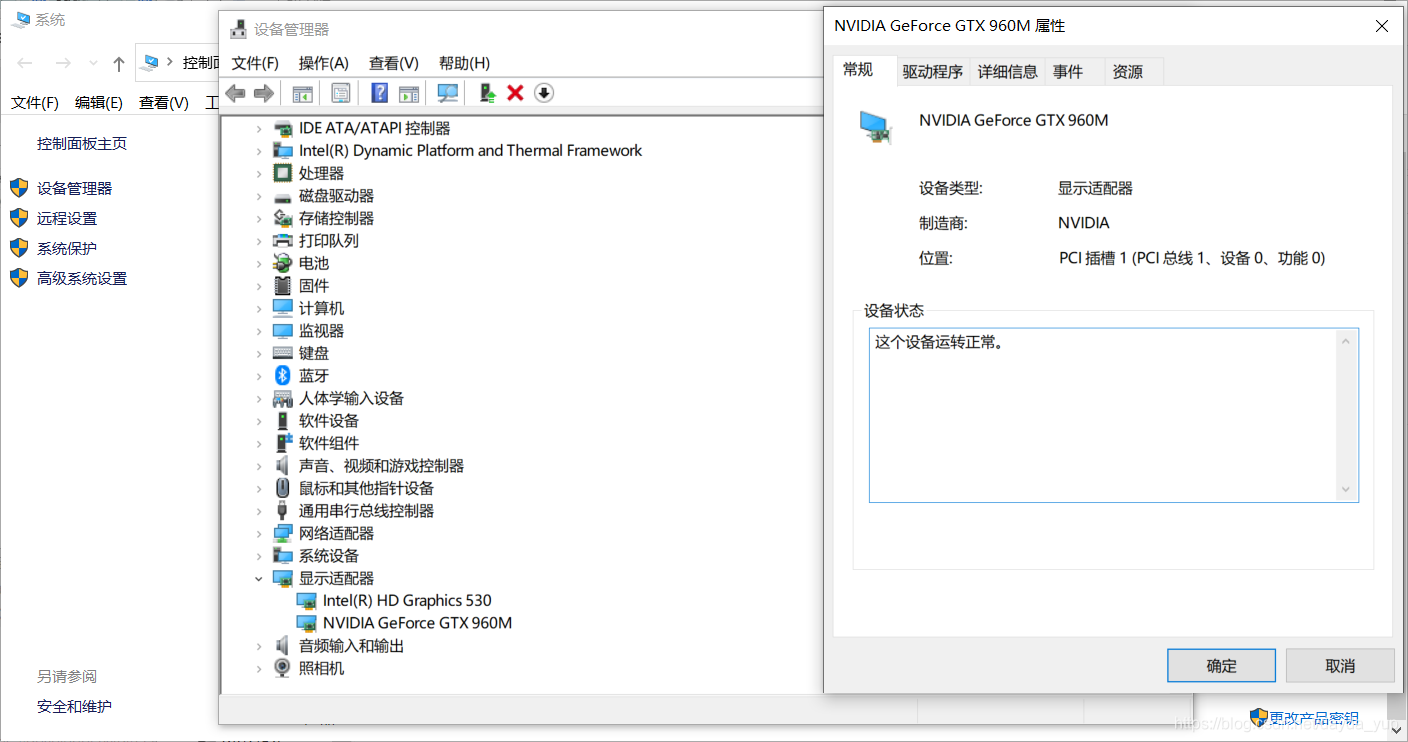
Task: Click the Disable device down-arrow icon
Action: click(x=544, y=93)
